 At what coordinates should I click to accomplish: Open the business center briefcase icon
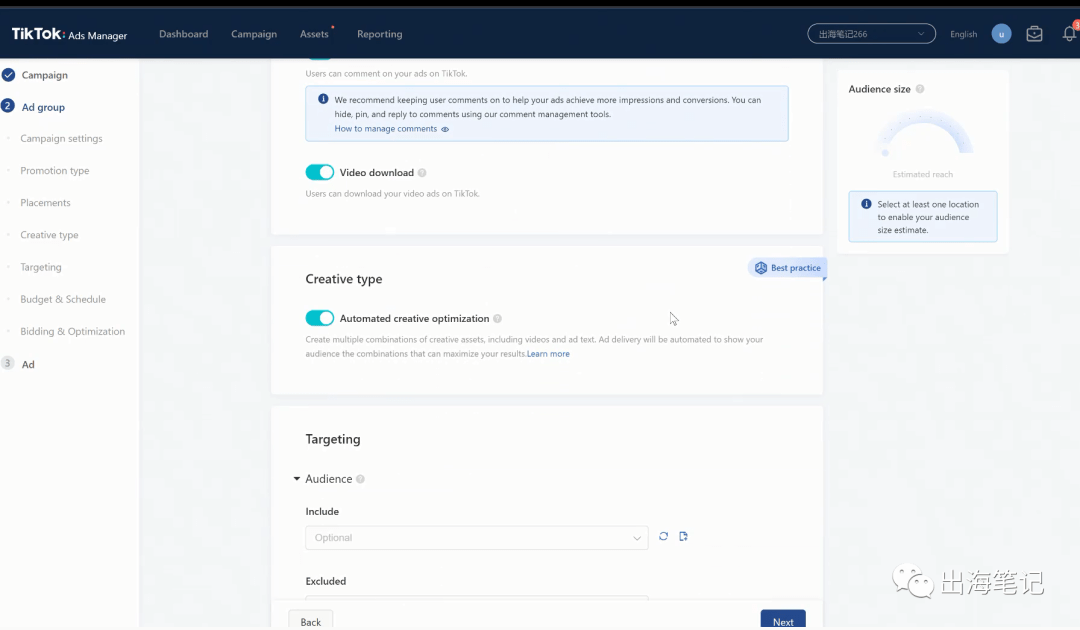1034,34
